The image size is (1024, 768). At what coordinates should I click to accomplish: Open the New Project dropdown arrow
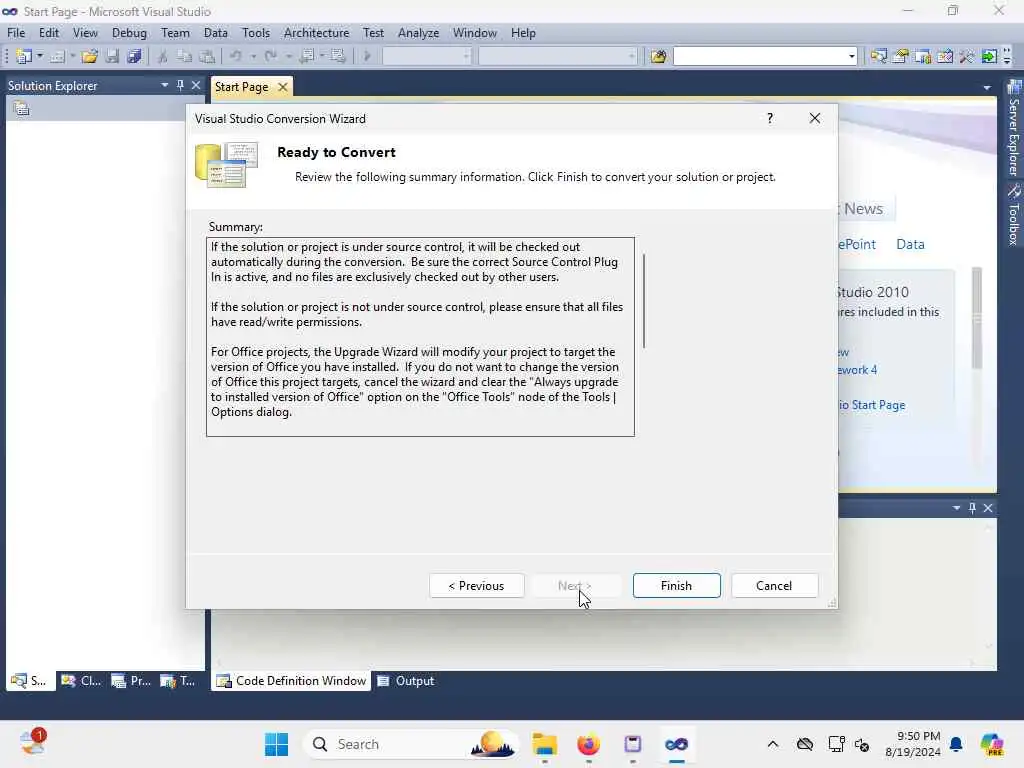[x=40, y=56]
